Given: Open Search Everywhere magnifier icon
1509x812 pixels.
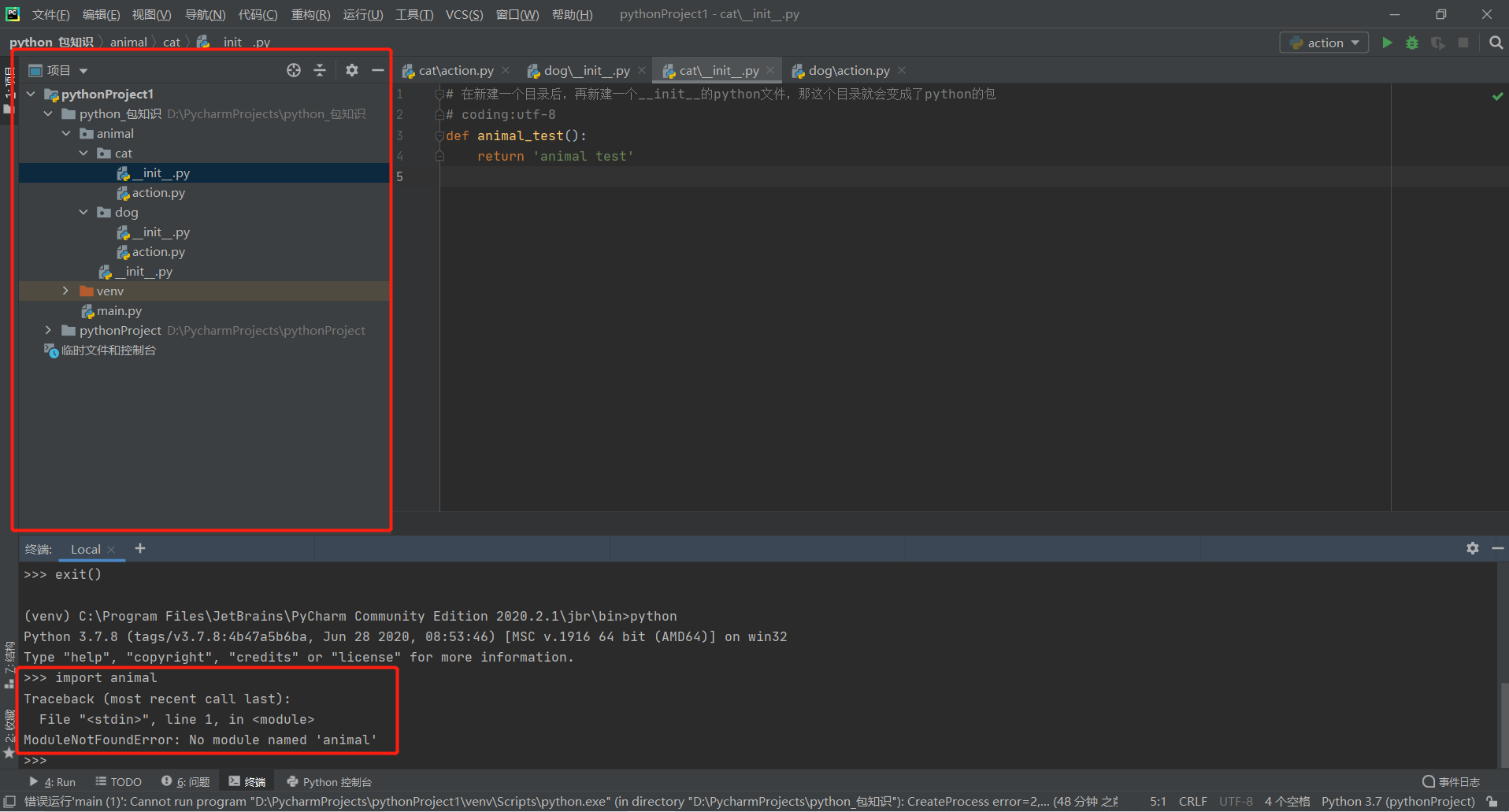Looking at the screenshot, I should [x=1496, y=43].
